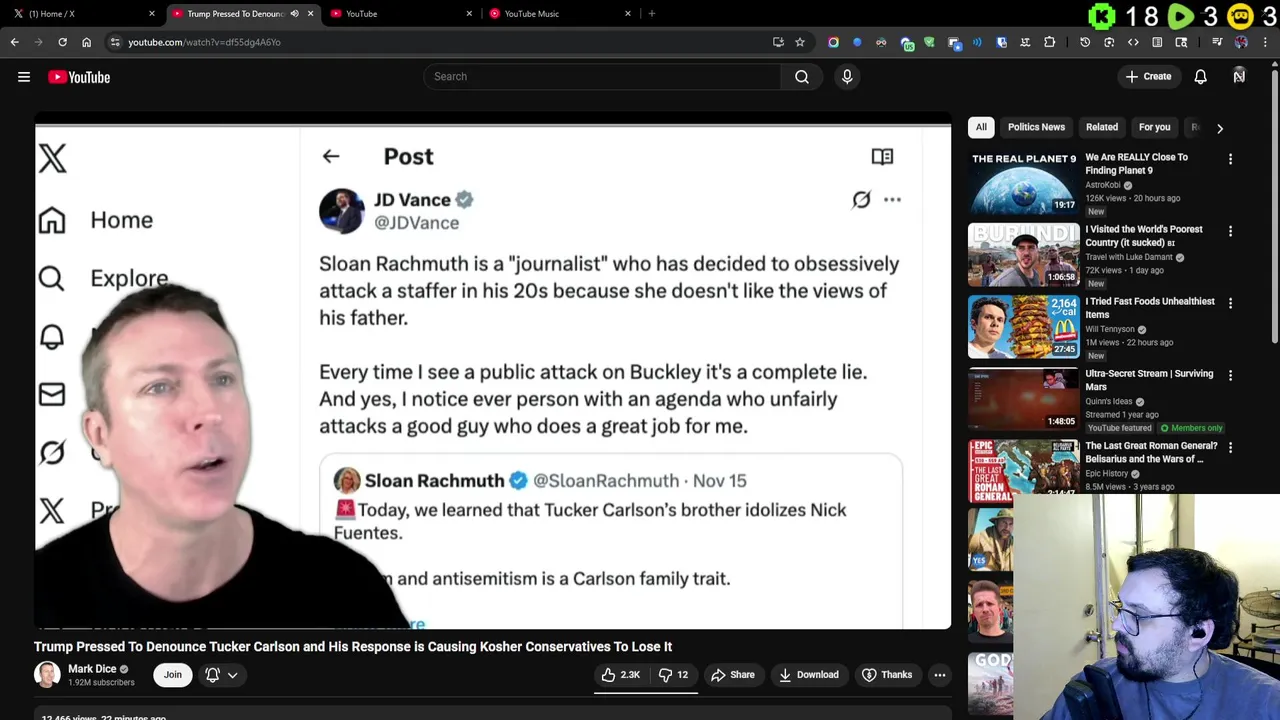Open a new browser tab

click(651, 14)
